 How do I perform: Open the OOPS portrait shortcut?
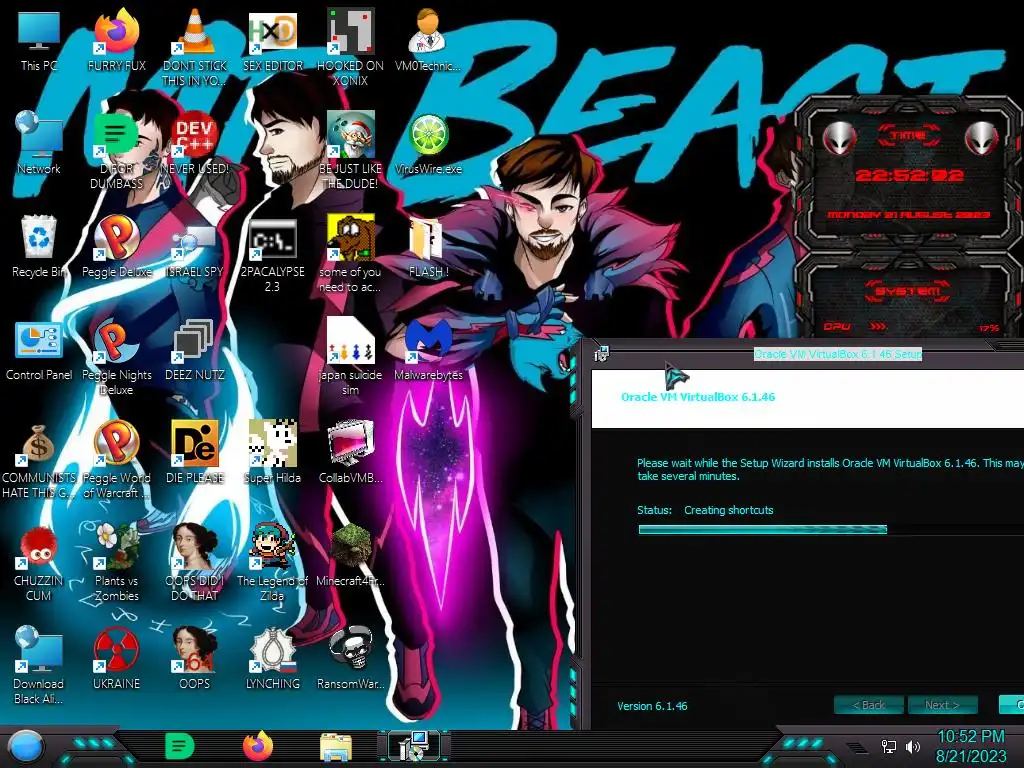coord(194,658)
